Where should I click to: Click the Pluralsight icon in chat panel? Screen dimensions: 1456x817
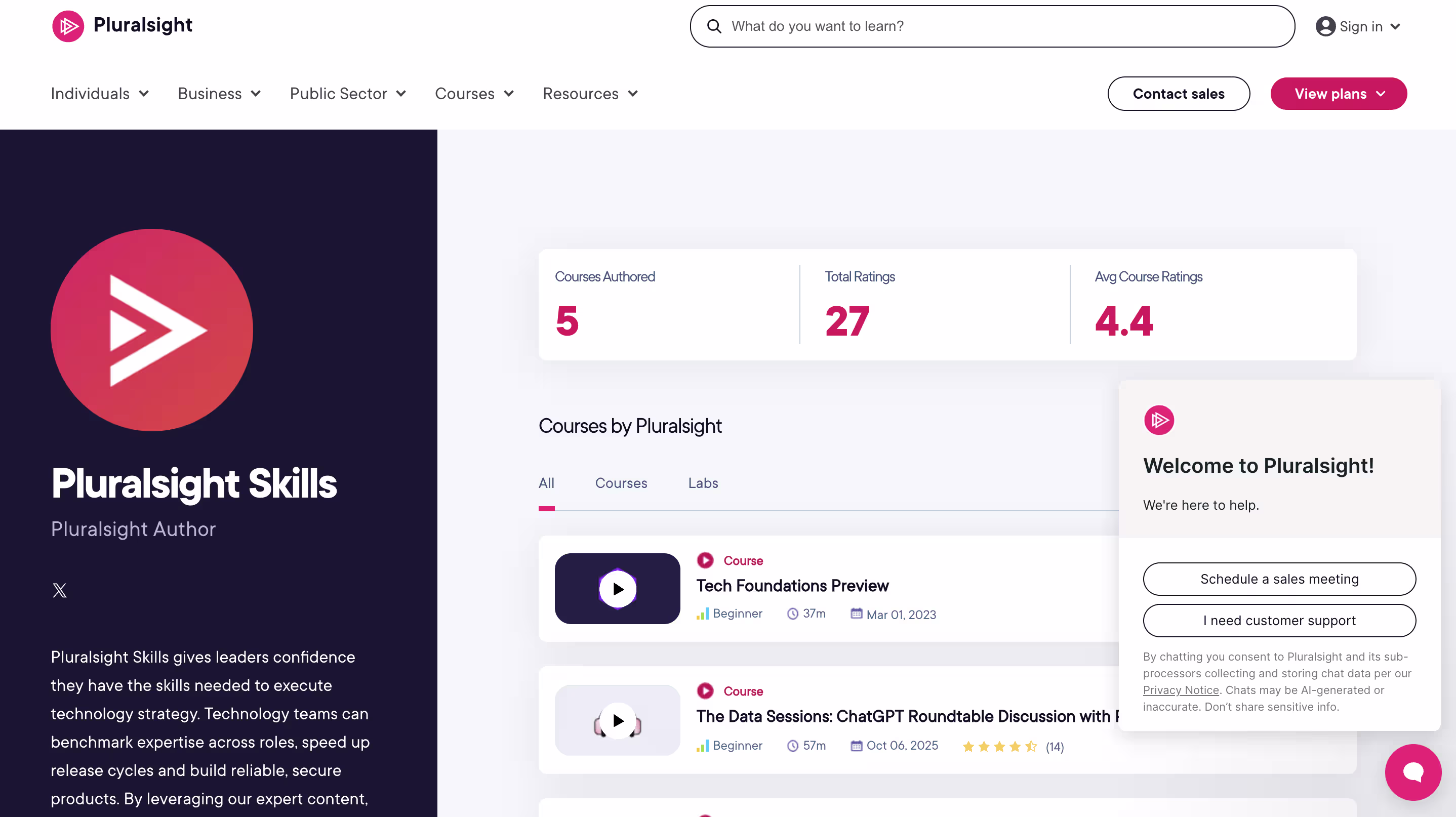1159,420
